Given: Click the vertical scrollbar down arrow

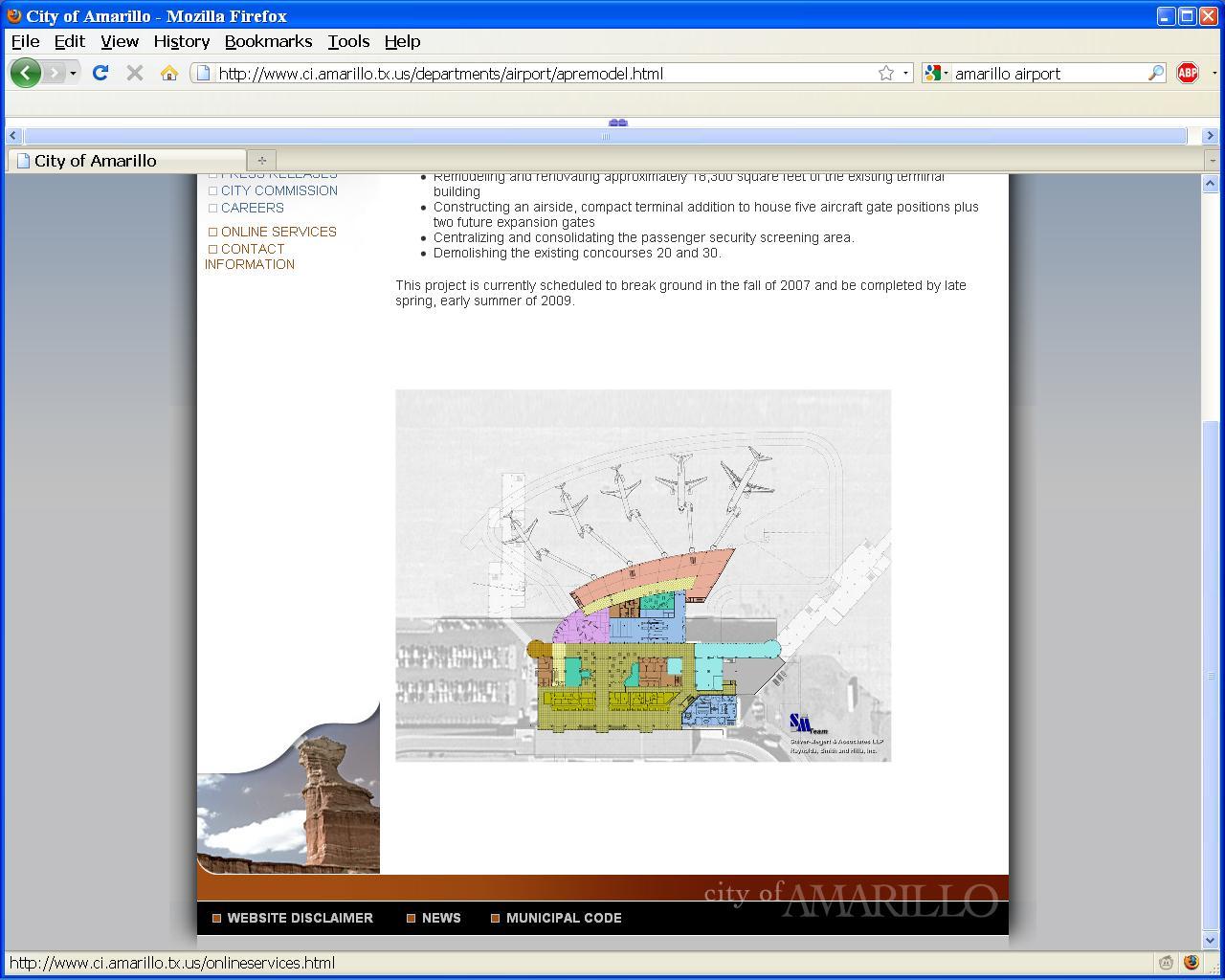Looking at the screenshot, I should pyautogui.click(x=1210, y=940).
